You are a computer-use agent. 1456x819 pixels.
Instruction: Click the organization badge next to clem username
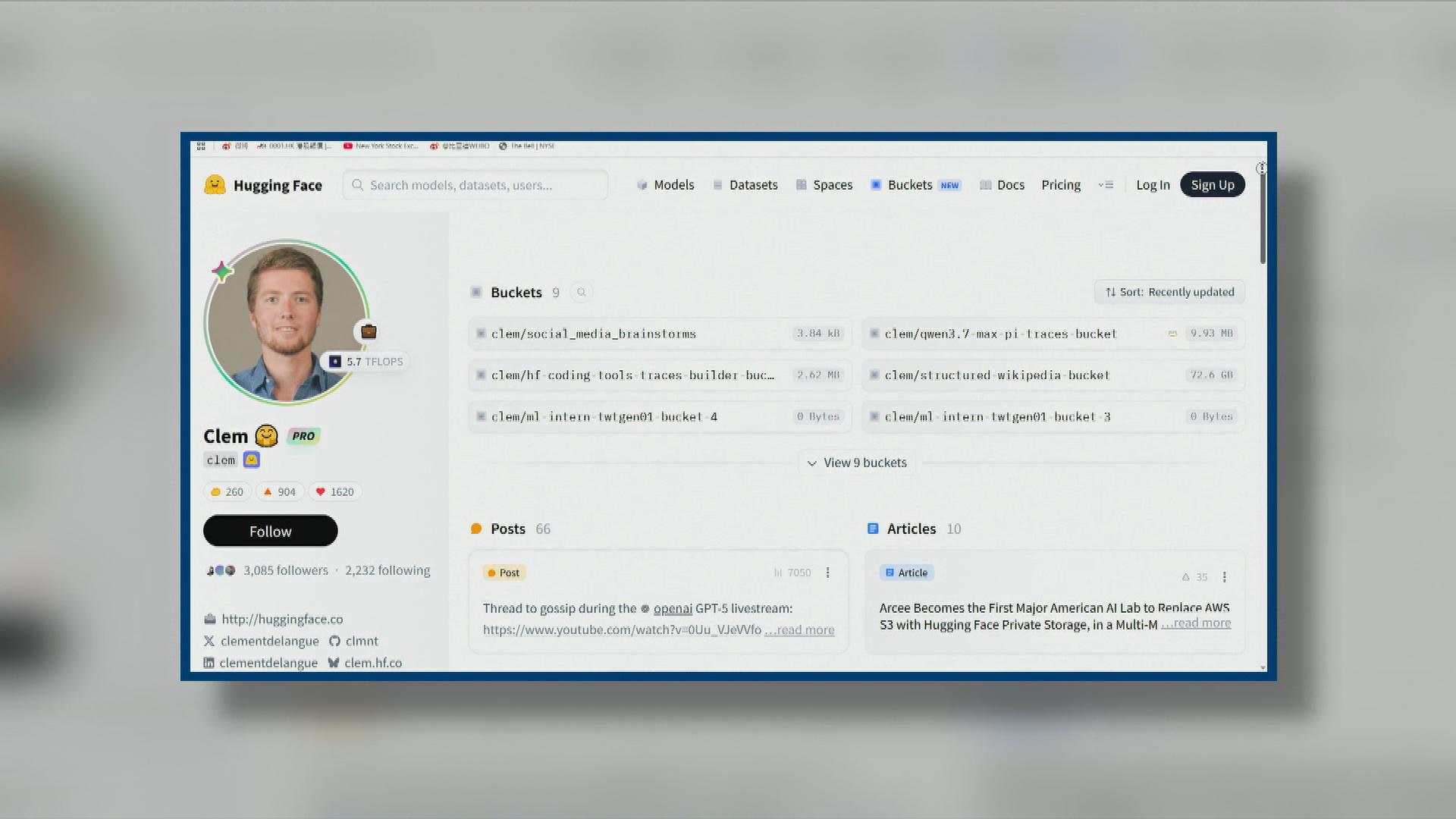click(251, 460)
